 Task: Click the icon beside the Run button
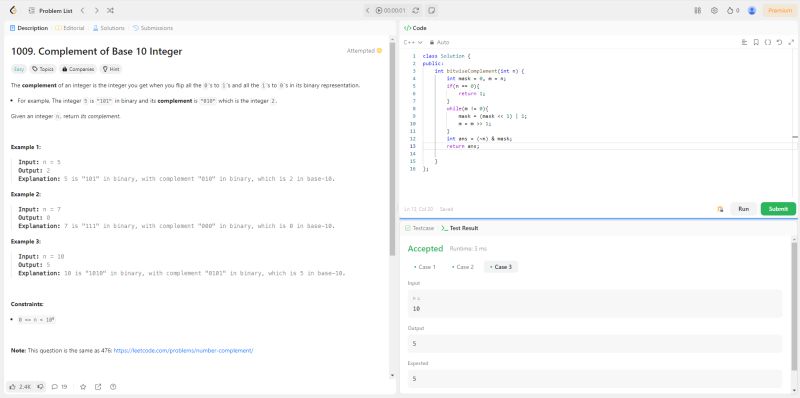(x=720, y=209)
